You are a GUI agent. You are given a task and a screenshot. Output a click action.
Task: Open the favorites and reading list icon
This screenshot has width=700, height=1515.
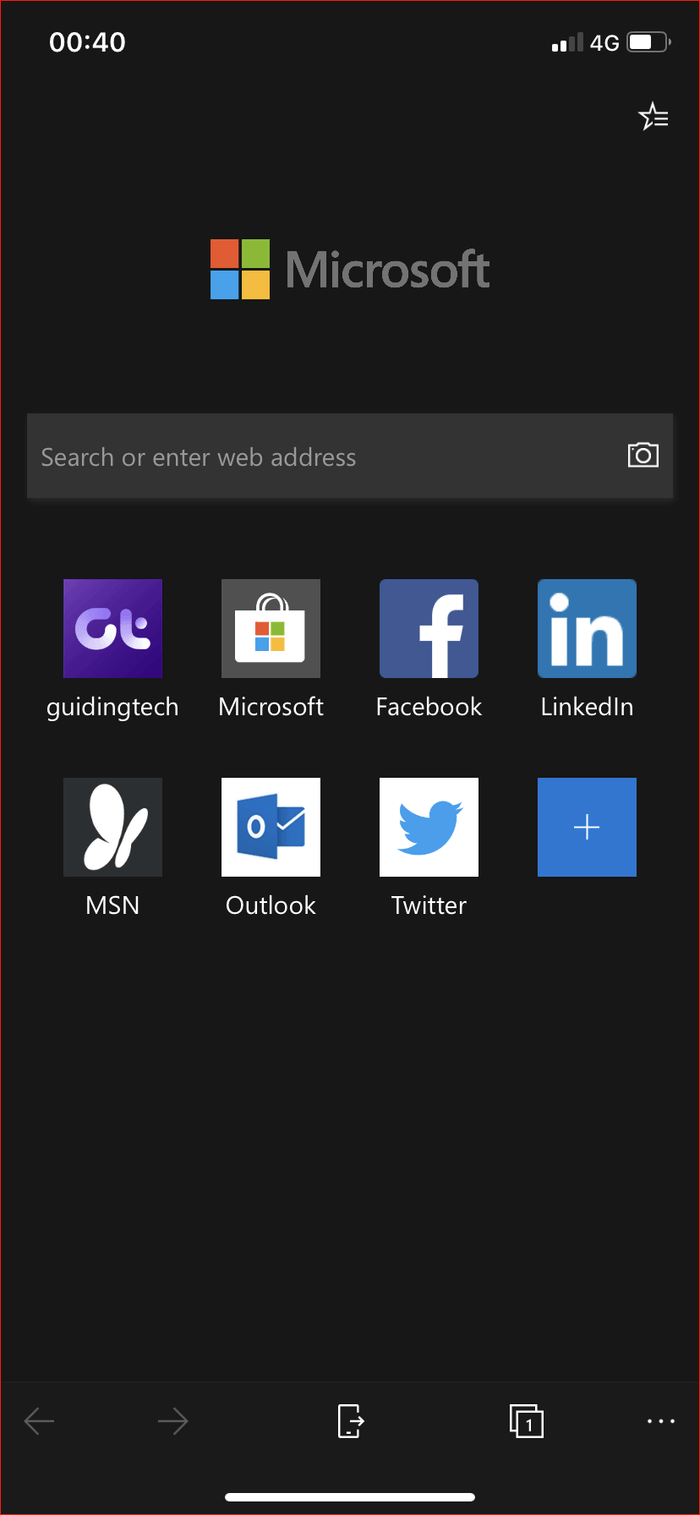pos(653,117)
